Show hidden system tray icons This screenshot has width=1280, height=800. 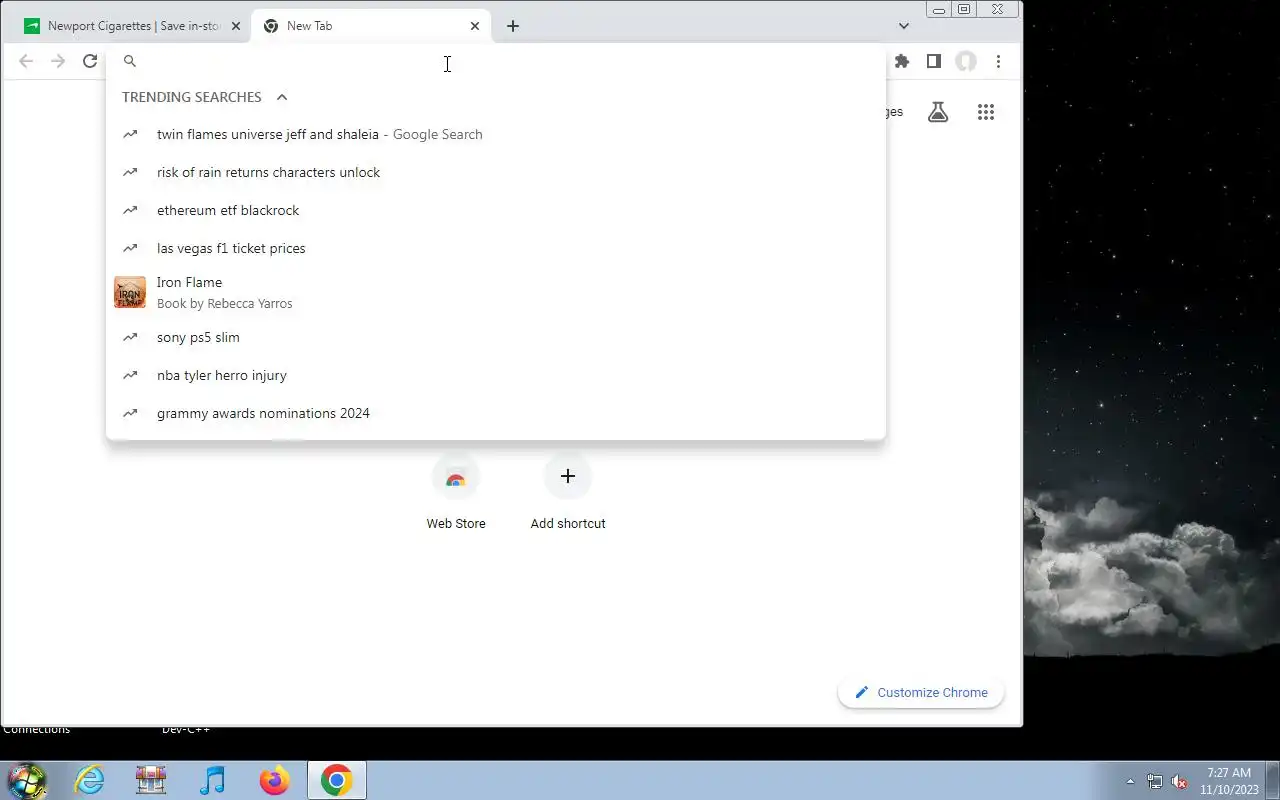pyautogui.click(x=1131, y=781)
